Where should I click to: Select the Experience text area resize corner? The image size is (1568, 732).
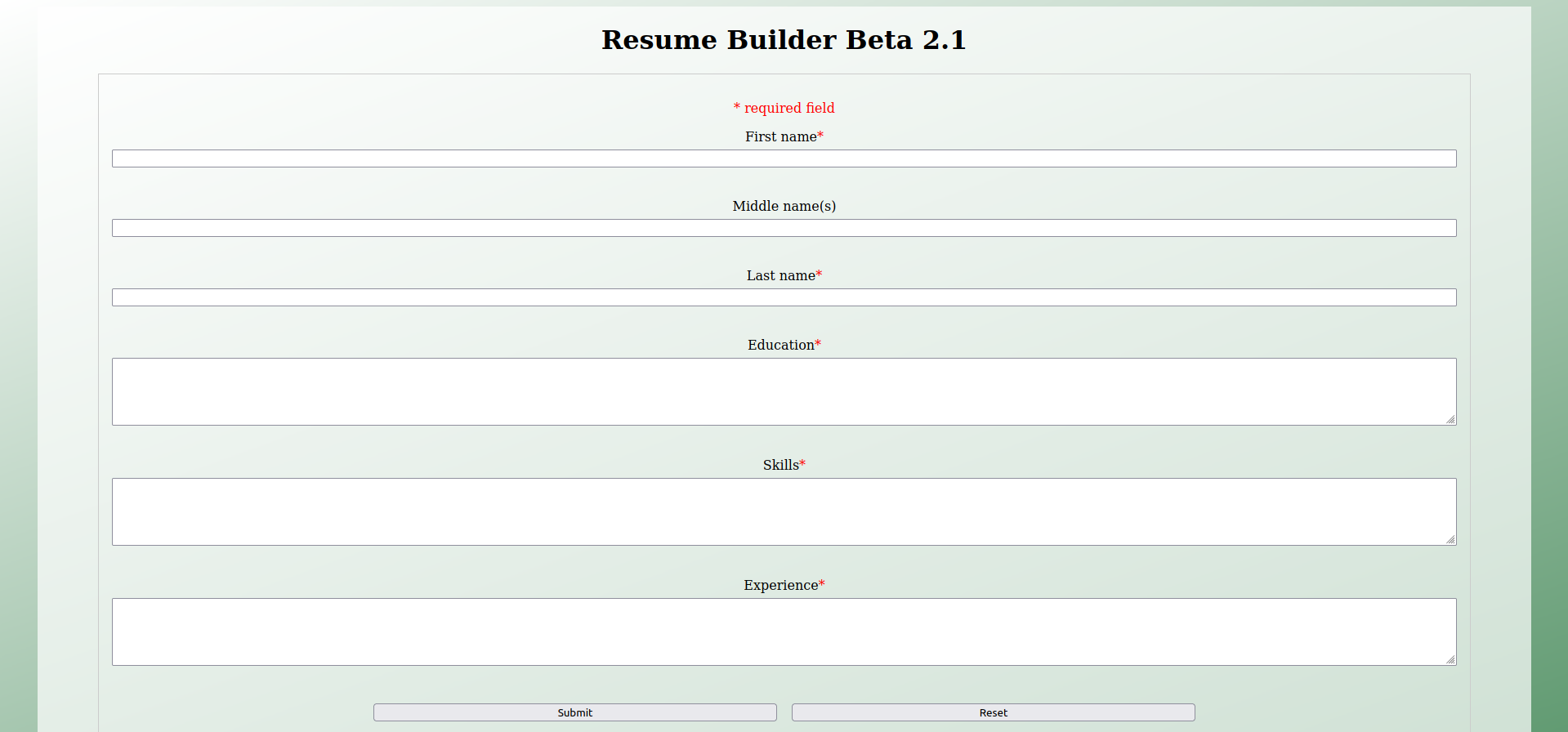pyautogui.click(x=1450, y=659)
